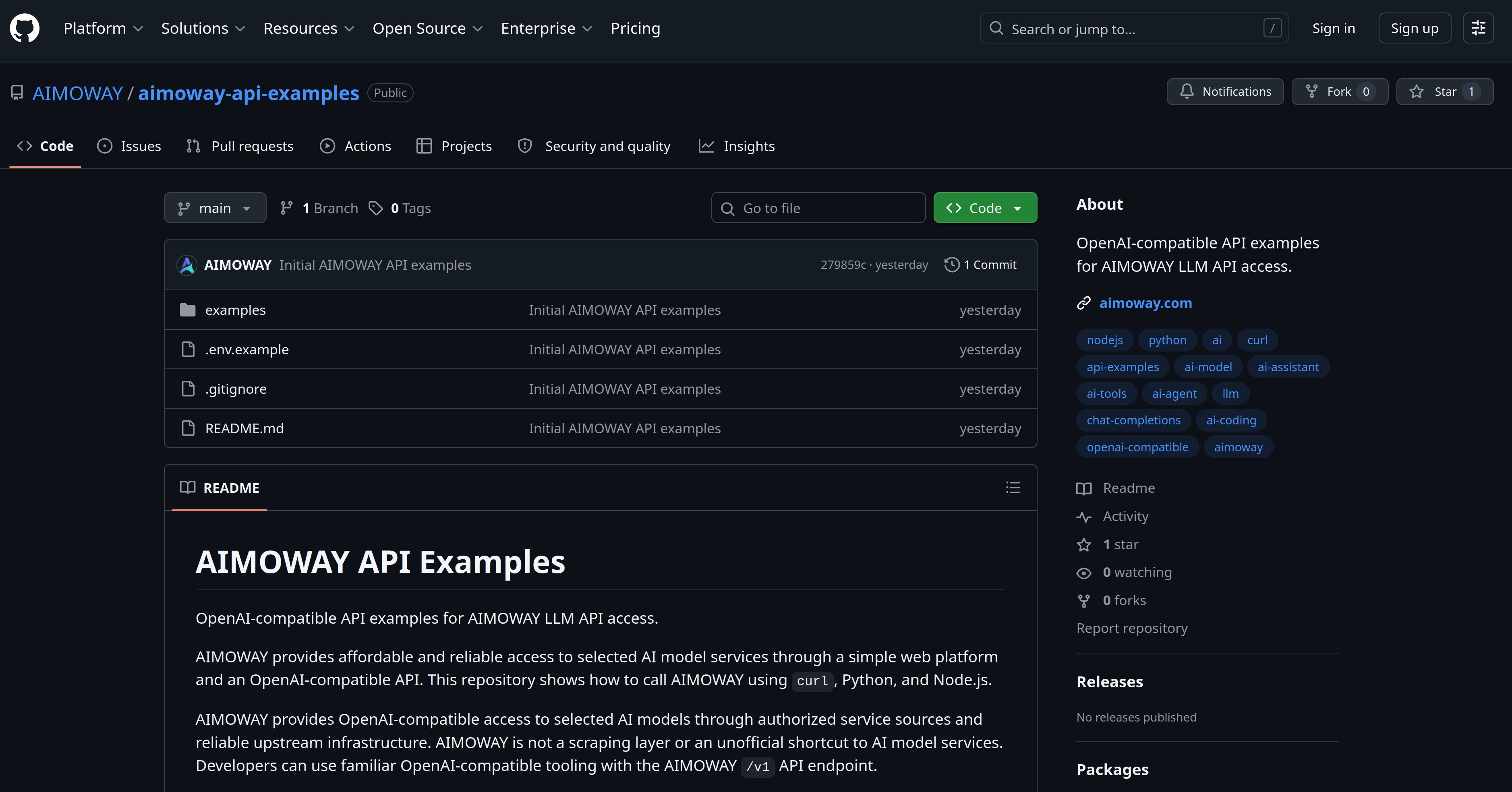
Task: Open the README outline icon
Action: click(x=1013, y=488)
